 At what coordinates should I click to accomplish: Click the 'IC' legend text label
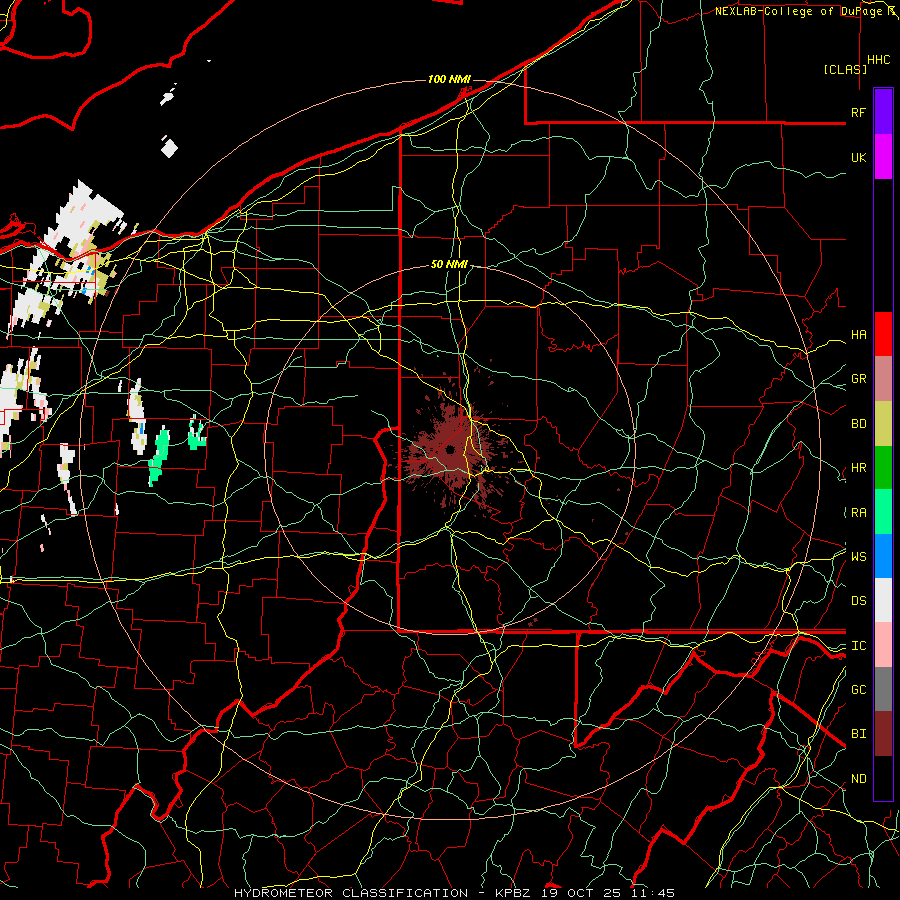pos(859,646)
